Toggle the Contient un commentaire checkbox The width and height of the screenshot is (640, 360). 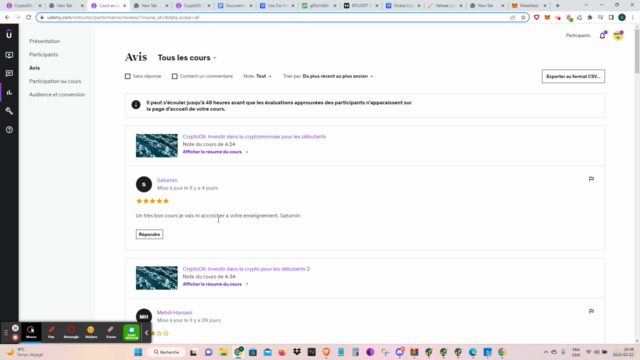[175, 76]
